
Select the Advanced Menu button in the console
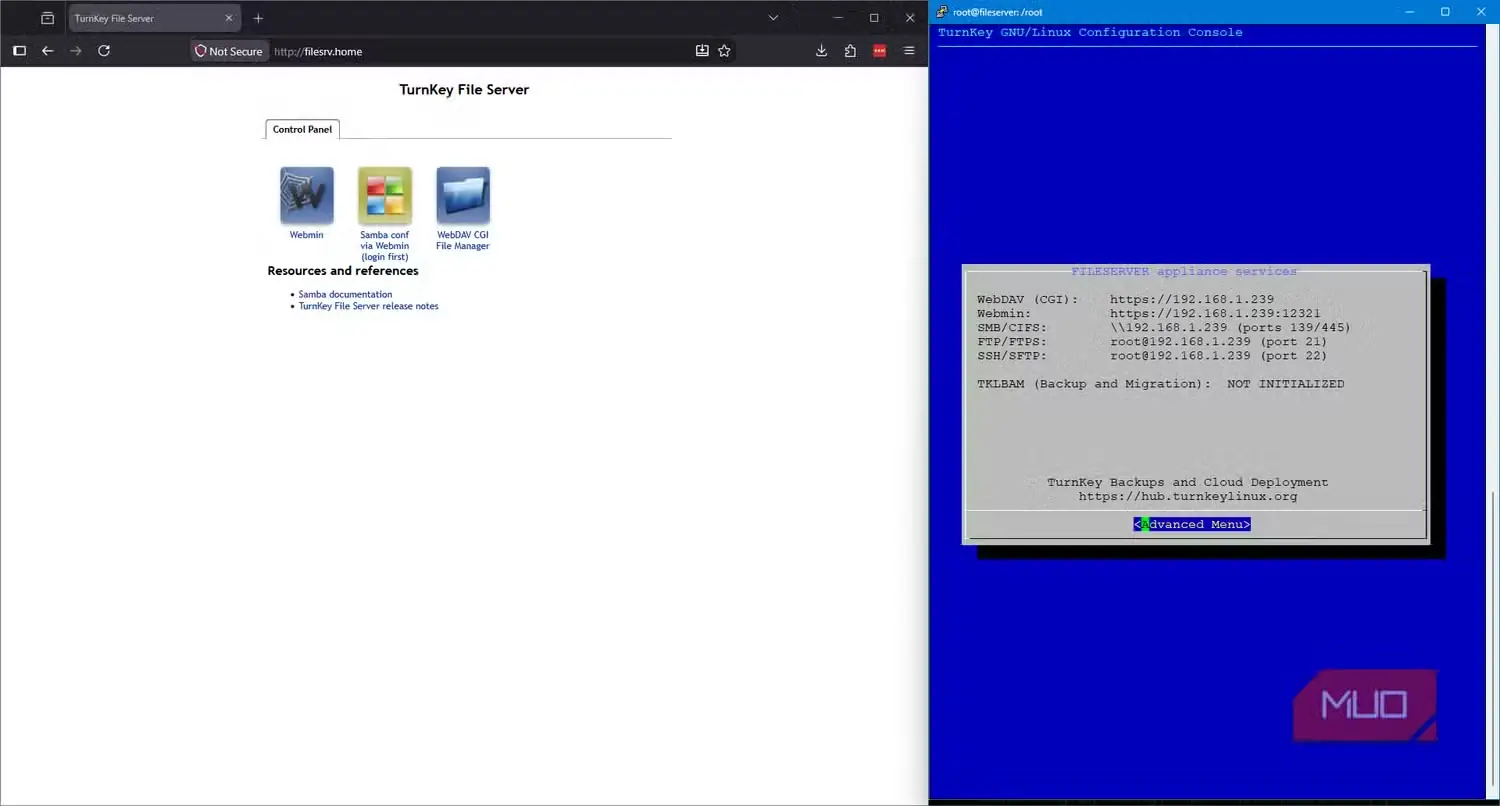[x=1192, y=524]
